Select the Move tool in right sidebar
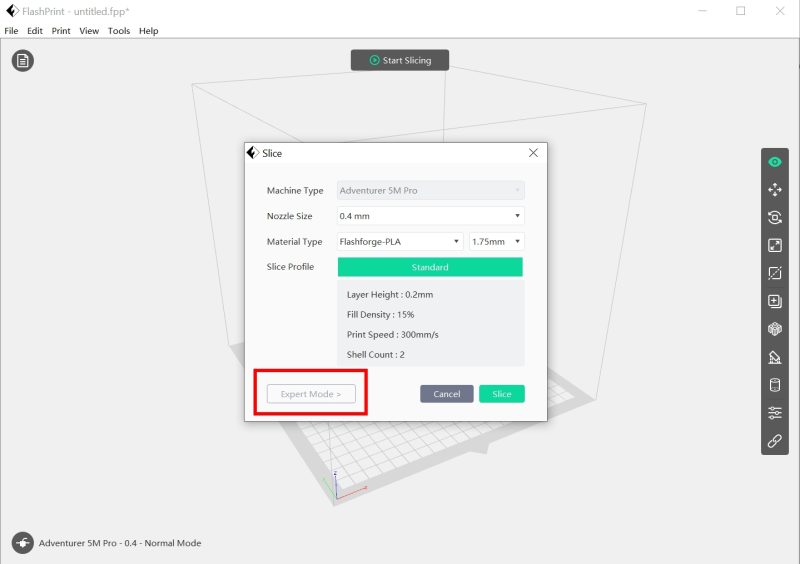The height and width of the screenshot is (564, 800). (774, 190)
